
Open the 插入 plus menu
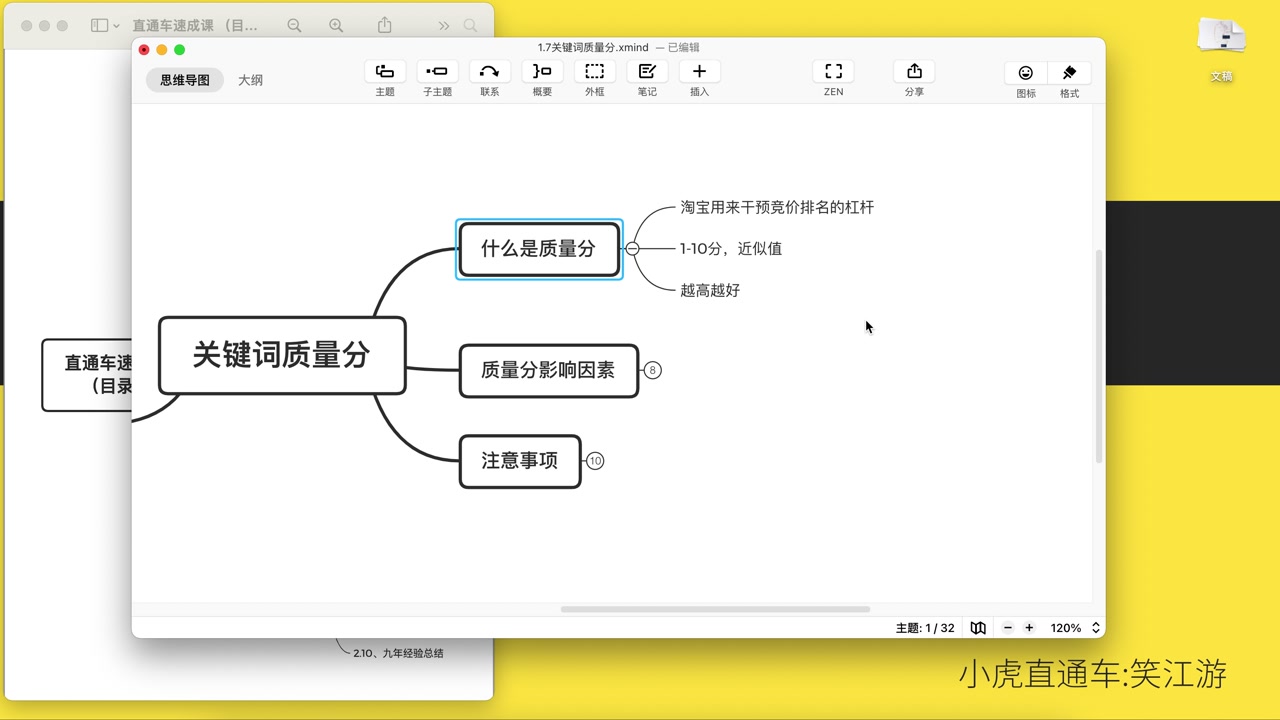(x=699, y=71)
